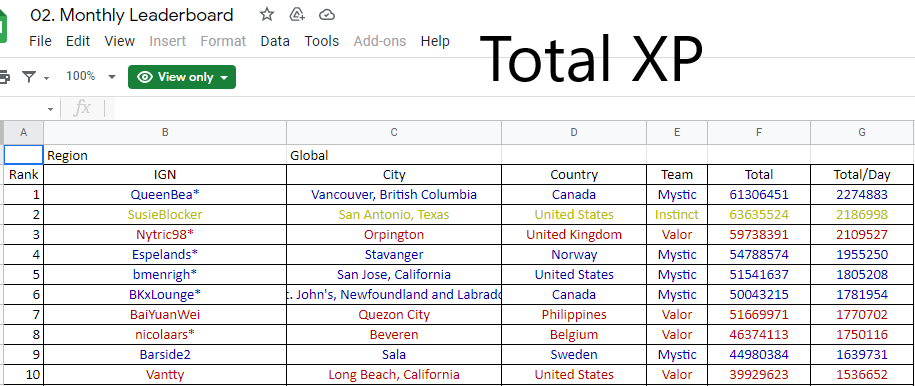
Task: Click the document title 02. Monthly Leaderboard
Action: (132, 15)
